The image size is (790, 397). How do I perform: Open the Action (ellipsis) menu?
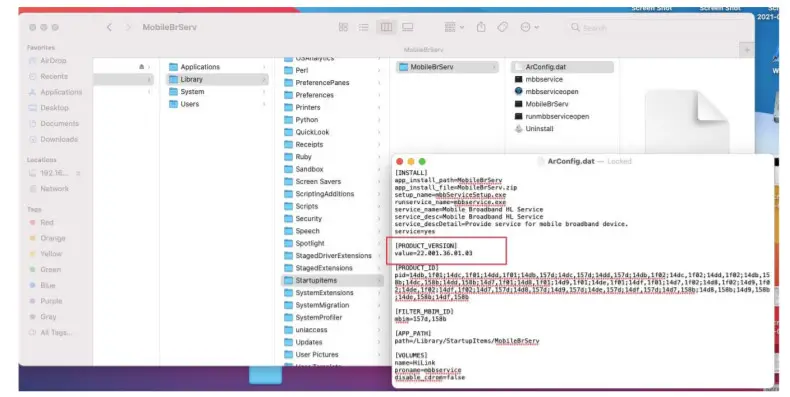tap(530, 27)
